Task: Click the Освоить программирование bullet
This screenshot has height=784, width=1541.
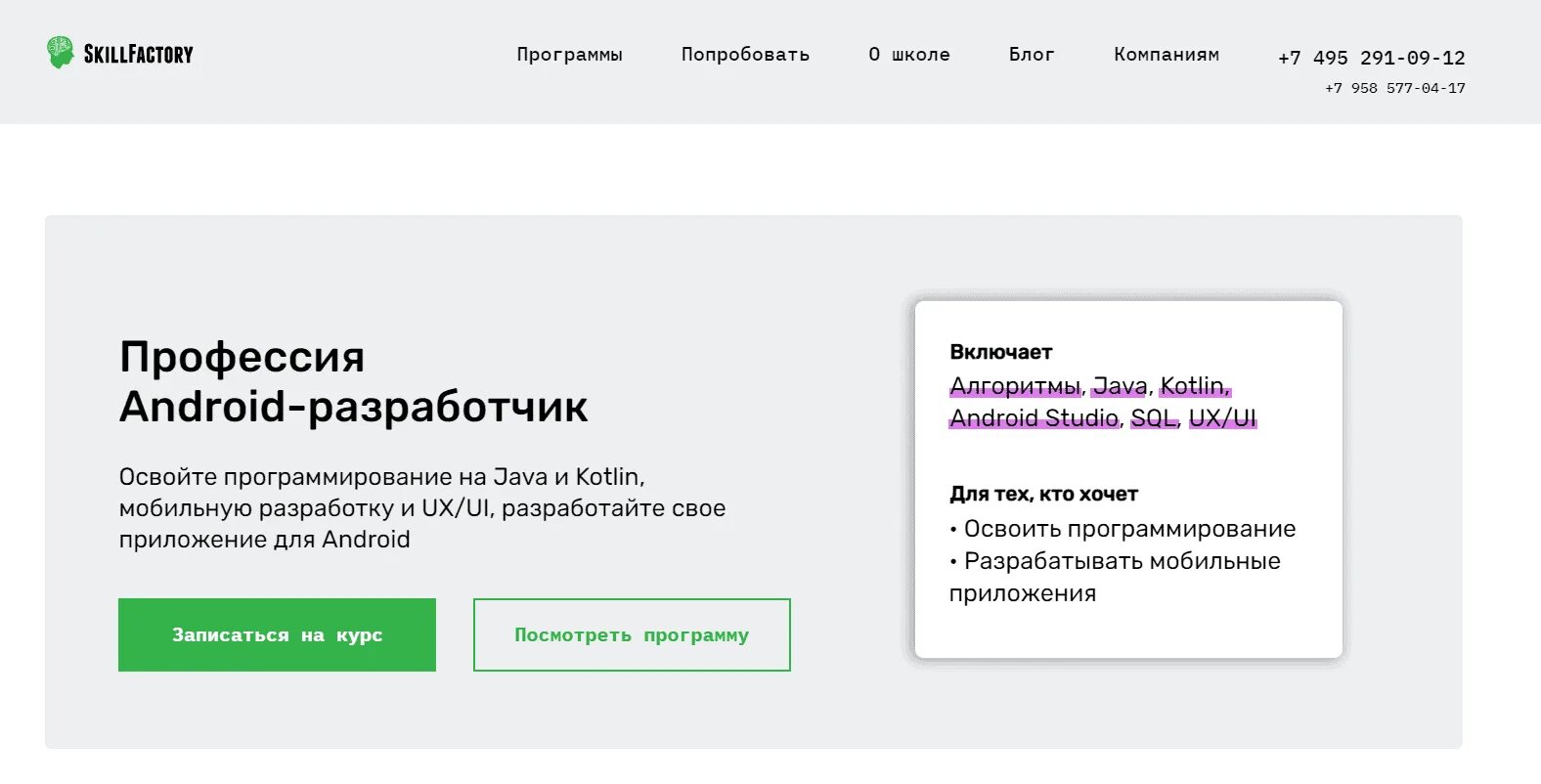Action: (x=1123, y=529)
